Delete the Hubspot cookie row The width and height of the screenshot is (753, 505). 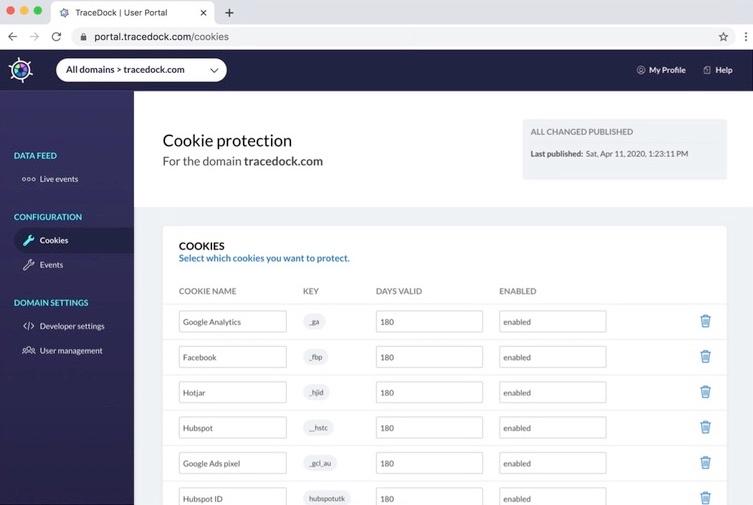[x=705, y=427]
